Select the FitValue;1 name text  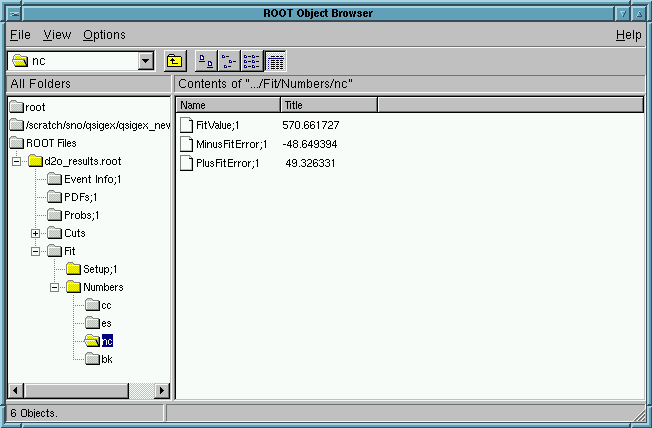coord(217,125)
